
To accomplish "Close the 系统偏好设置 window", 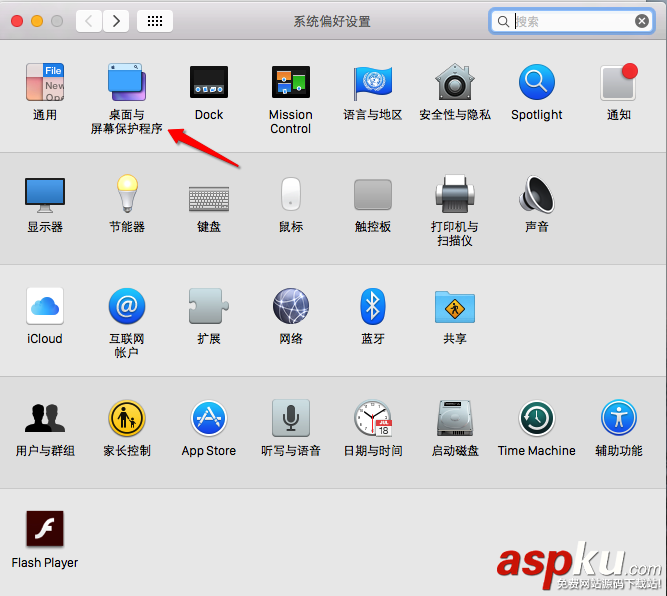I will [17, 21].
